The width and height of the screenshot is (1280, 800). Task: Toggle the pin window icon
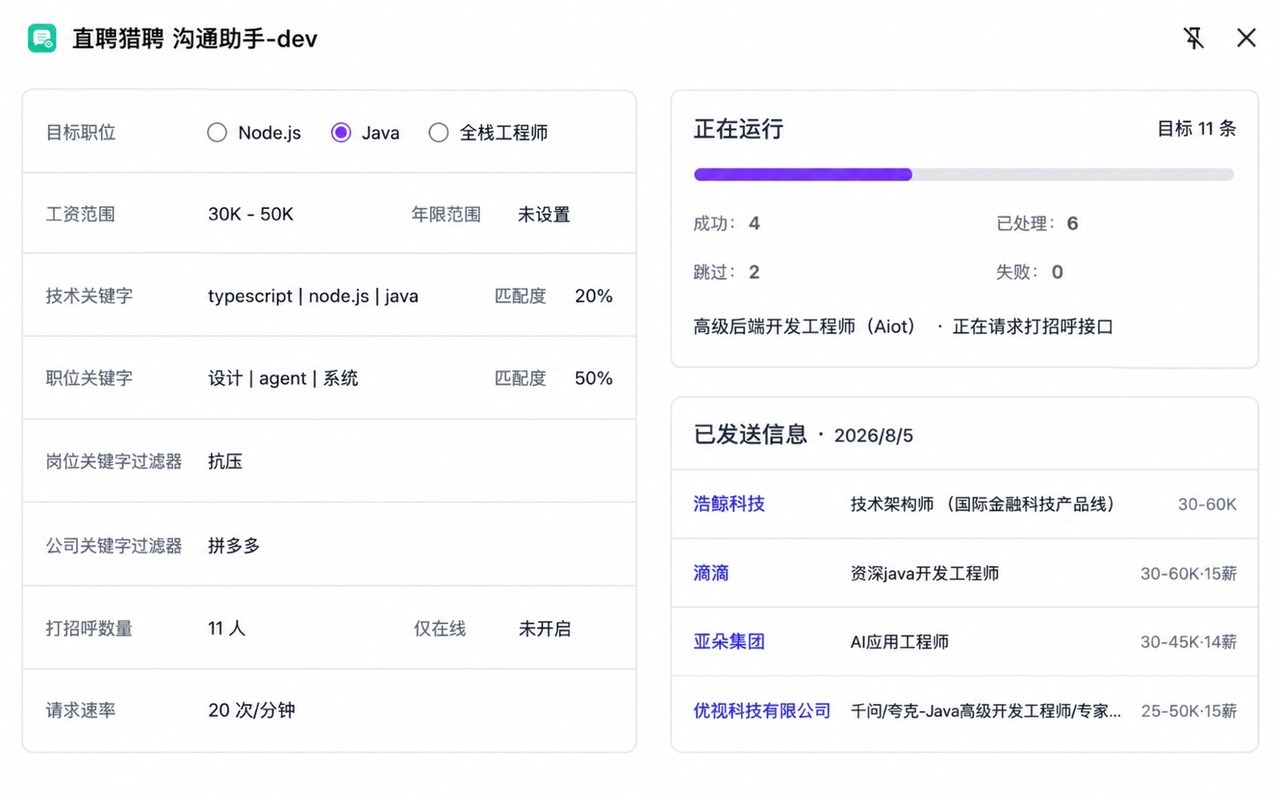point(1193,39)
